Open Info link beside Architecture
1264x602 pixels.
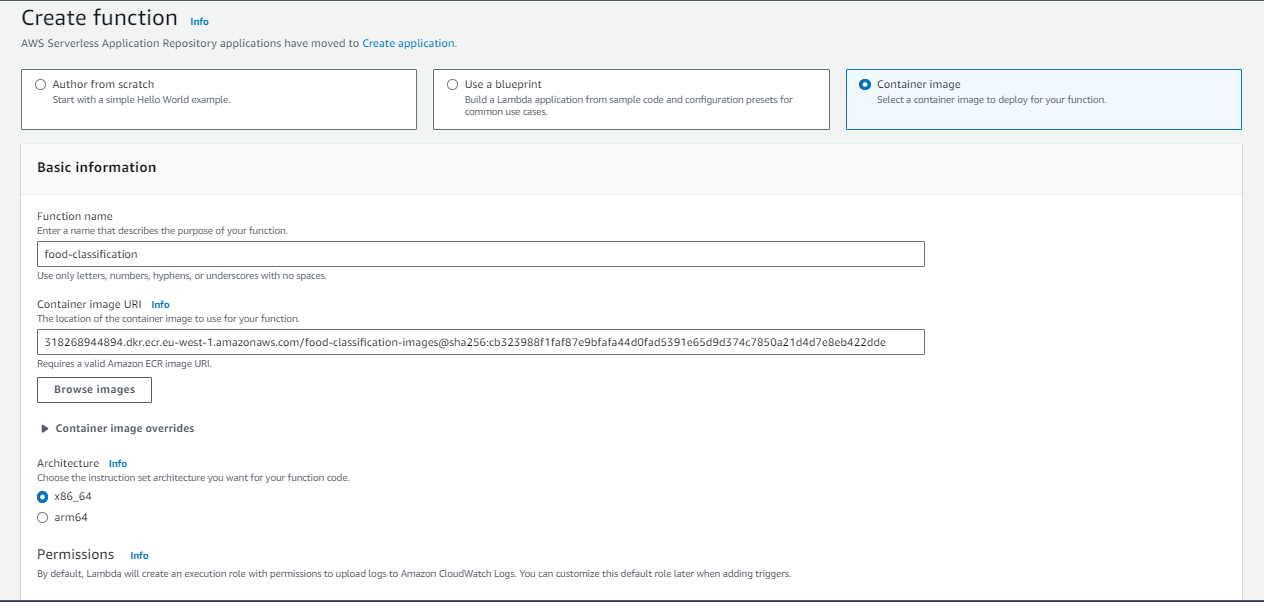pos(118,464)
